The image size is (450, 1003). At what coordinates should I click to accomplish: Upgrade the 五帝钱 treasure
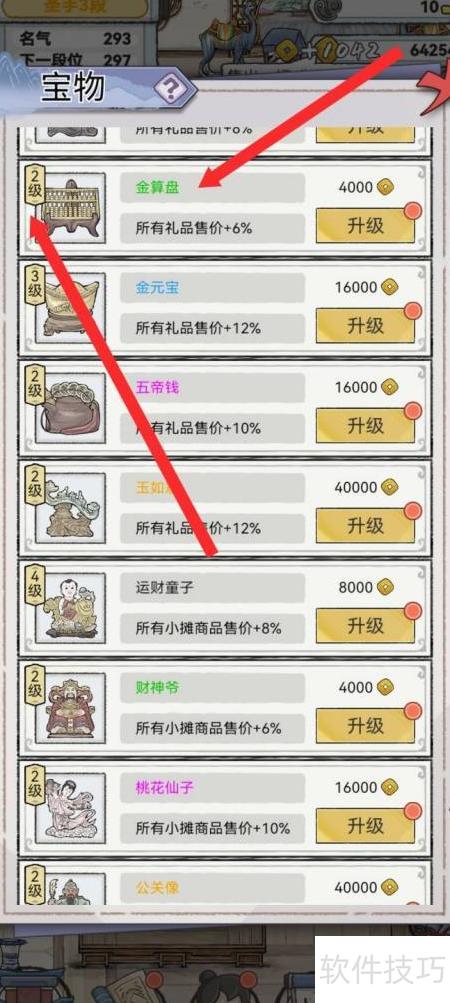(x=366, y=426)
